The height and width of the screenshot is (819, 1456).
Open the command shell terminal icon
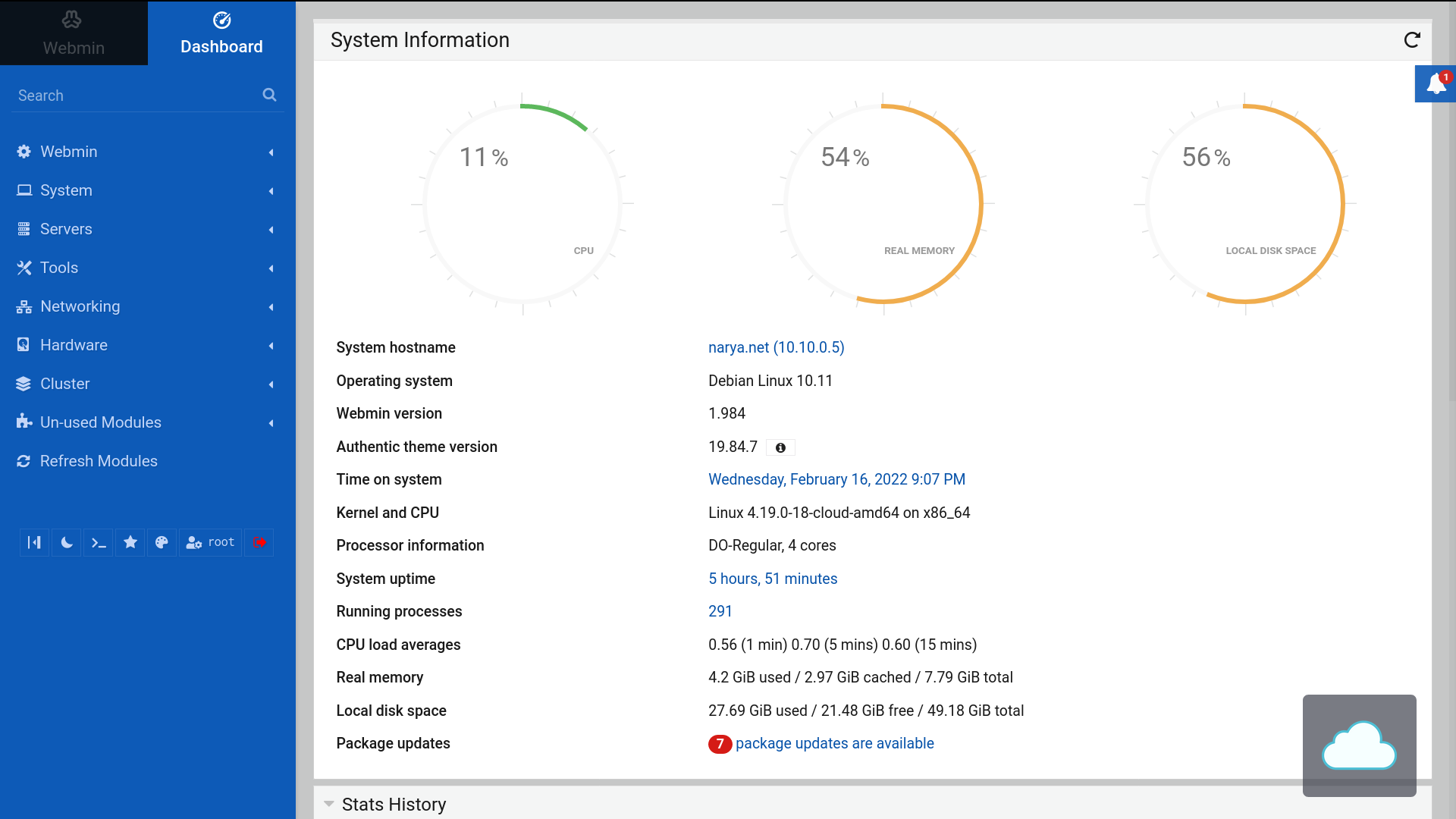[x=99, y=542]
